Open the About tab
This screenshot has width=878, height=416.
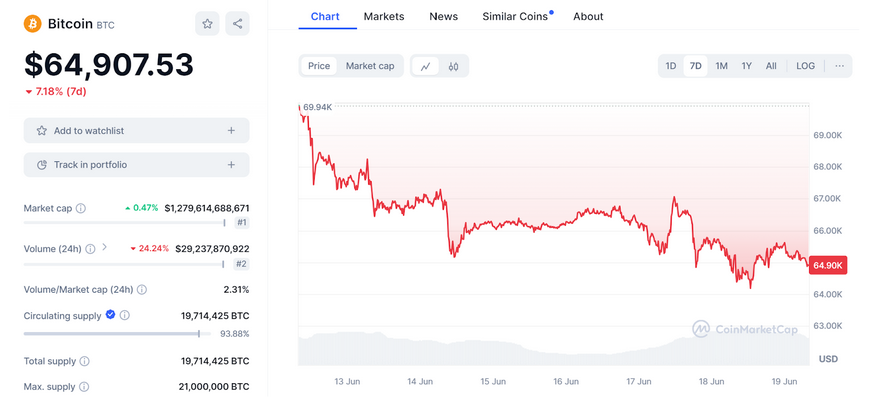588,17
